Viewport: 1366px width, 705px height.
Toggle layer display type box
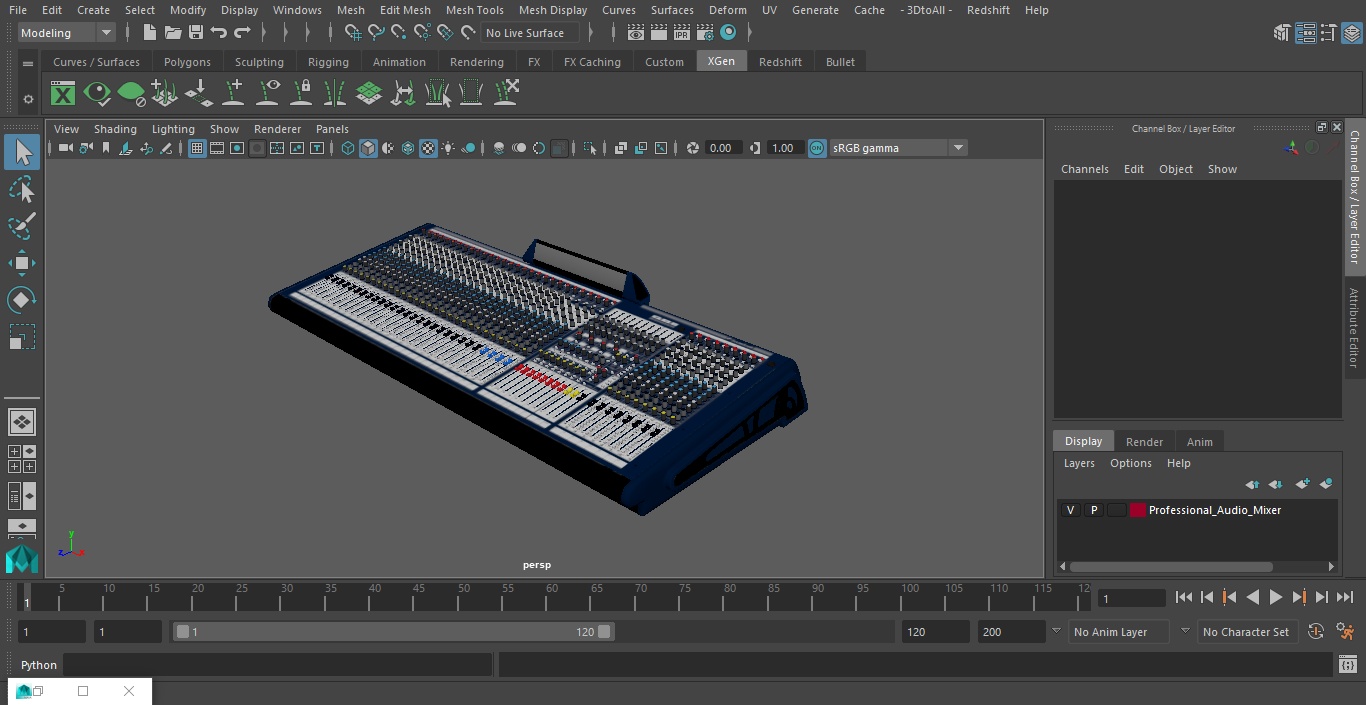1116,510
